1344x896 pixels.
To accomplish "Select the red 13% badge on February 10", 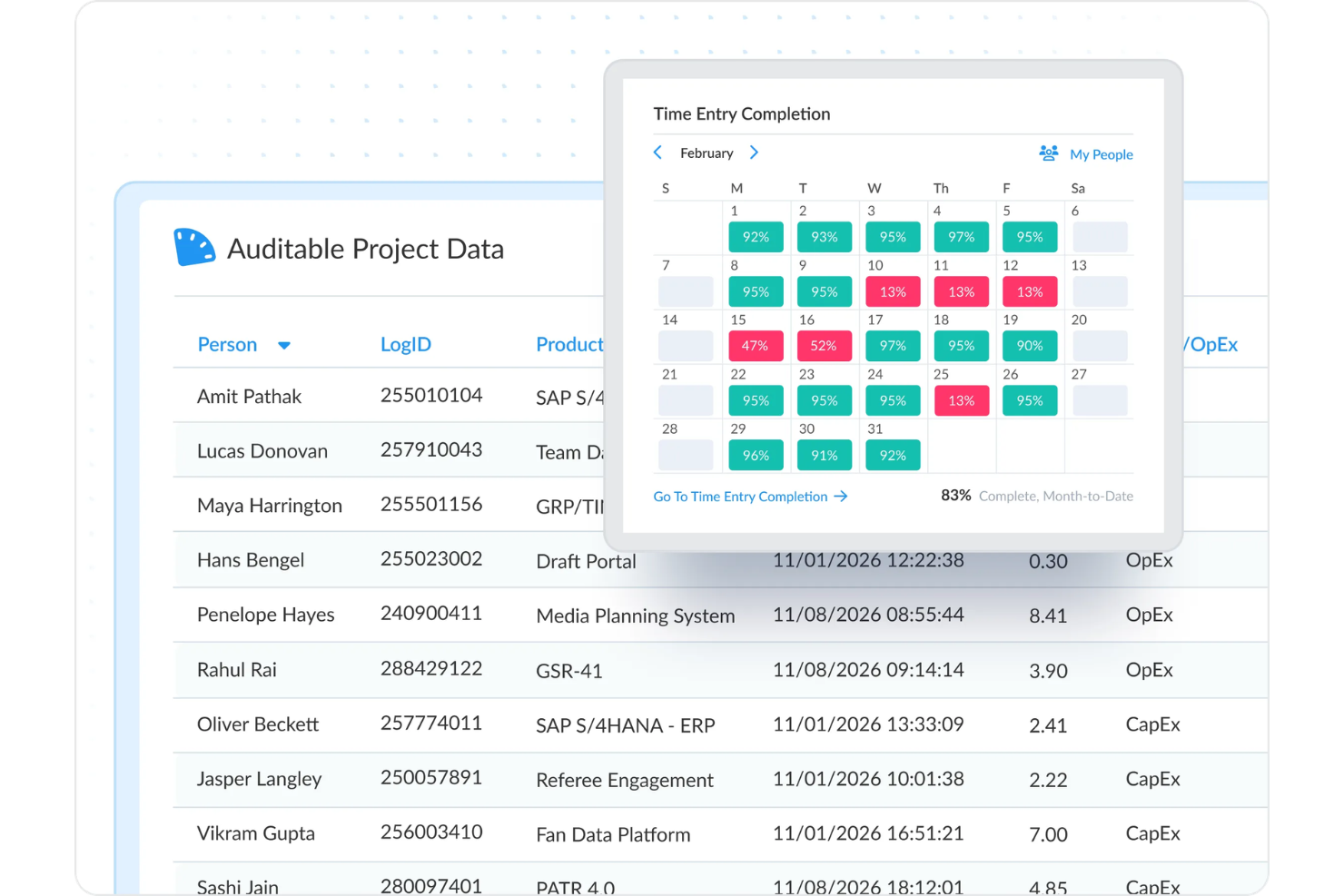I will coord(893,291).
